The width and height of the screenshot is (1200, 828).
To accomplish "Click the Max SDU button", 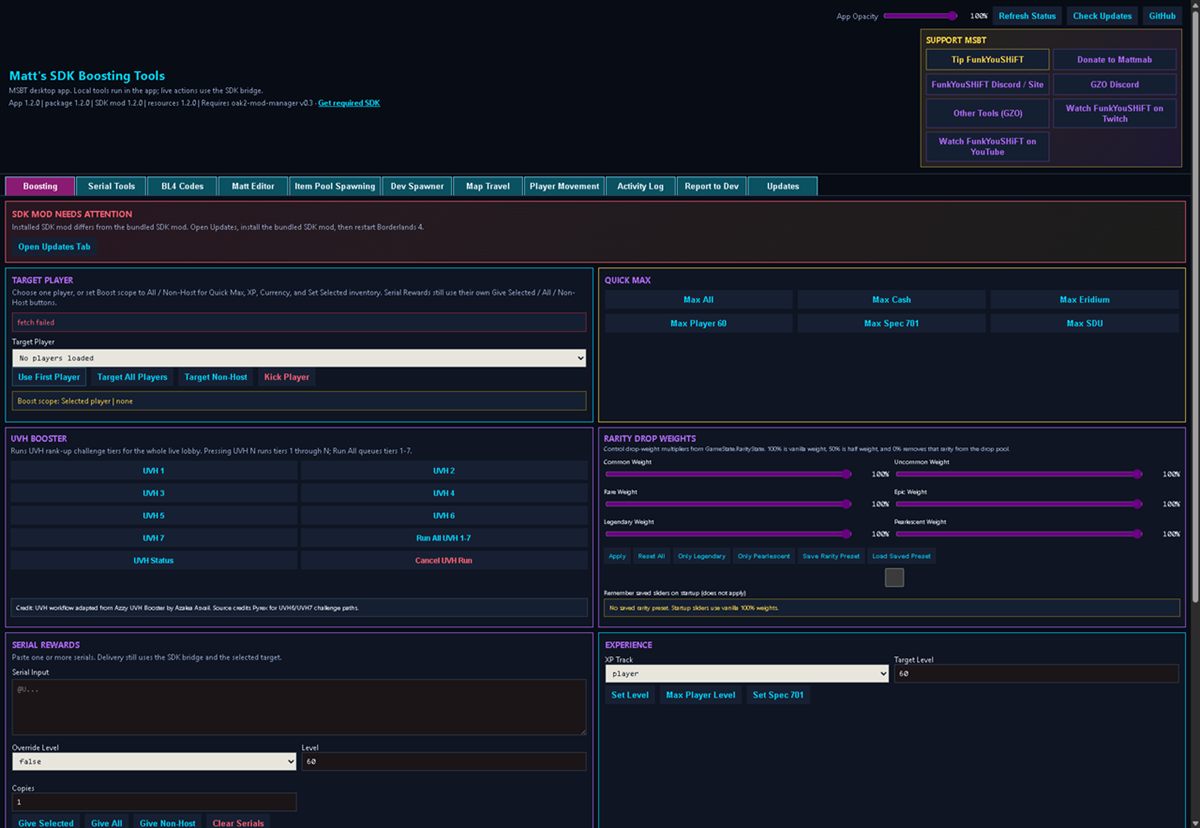I will coord(1084,324).
